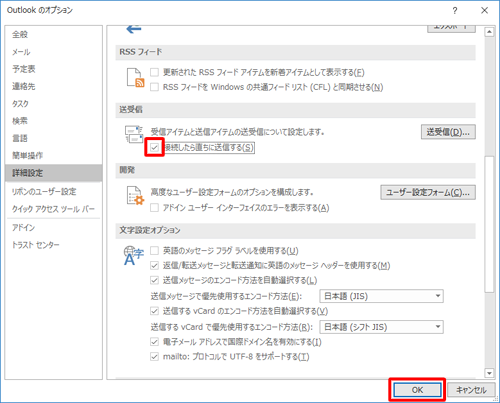500x403 pixels.
Task: Click the scrollbar up arrow
Action: point(489,32)
